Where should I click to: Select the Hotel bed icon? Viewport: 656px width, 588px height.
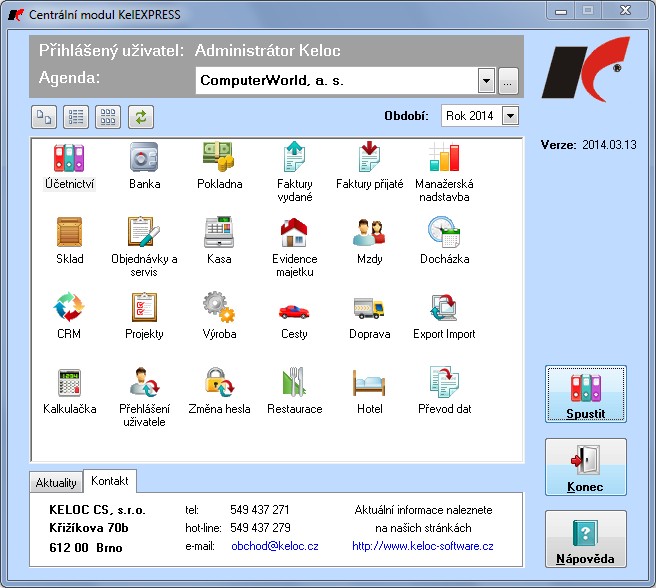click(x=369, y=383)
